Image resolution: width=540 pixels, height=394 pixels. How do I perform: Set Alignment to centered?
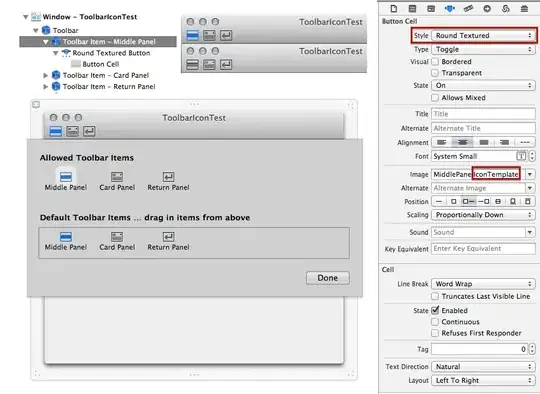463,142
